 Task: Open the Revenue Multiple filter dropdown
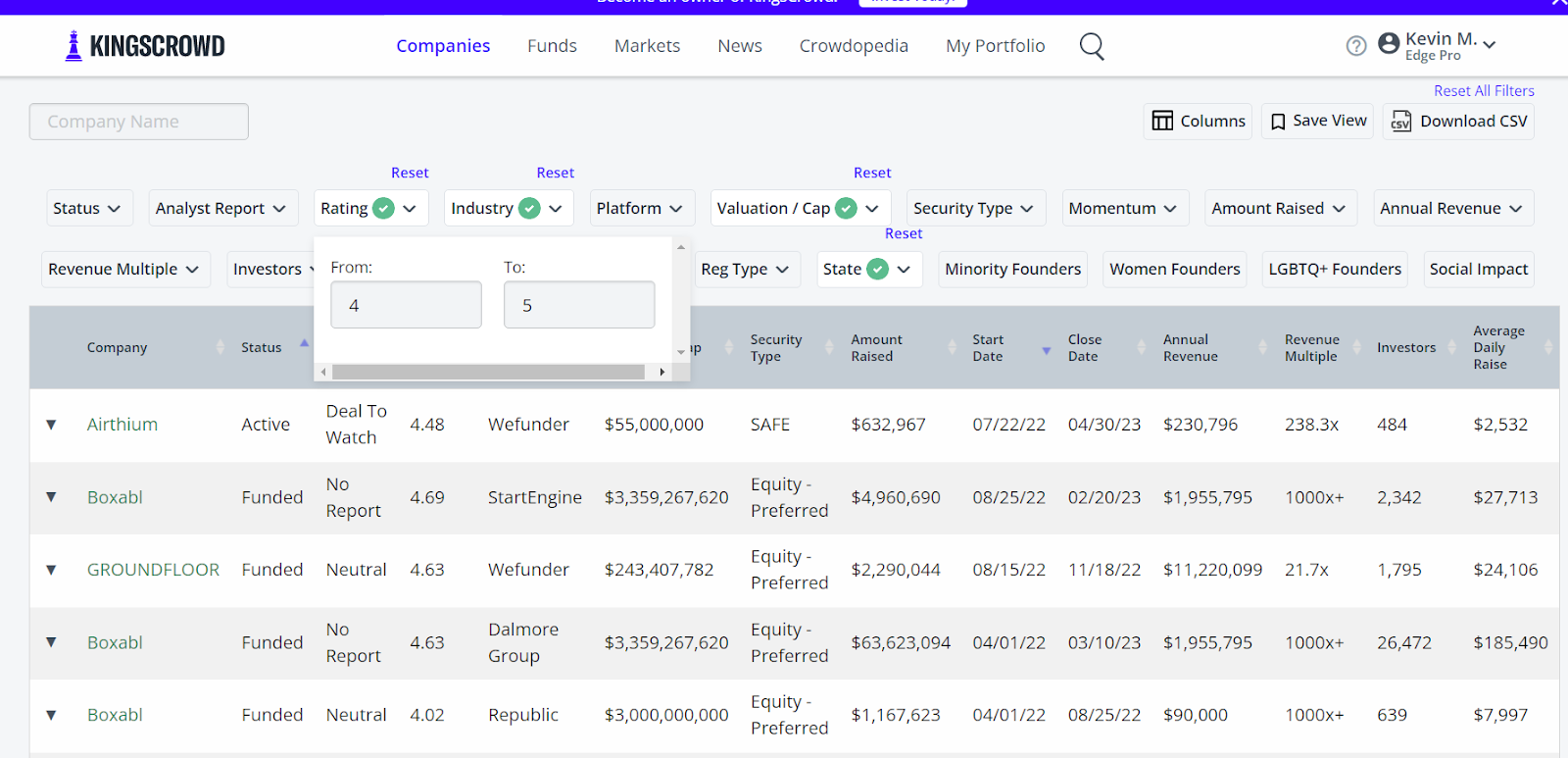coord(125,269)
